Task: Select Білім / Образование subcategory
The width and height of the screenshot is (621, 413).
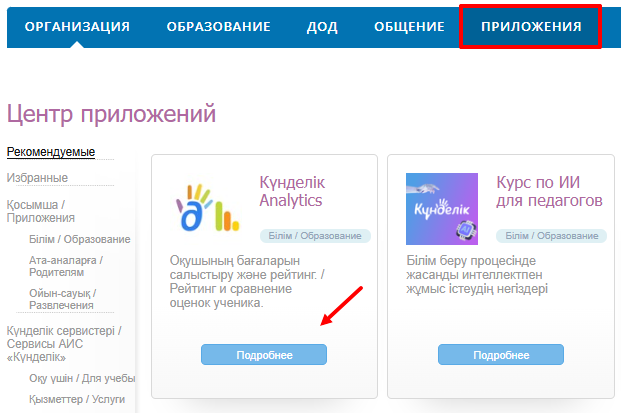Action: pos(80,239)
